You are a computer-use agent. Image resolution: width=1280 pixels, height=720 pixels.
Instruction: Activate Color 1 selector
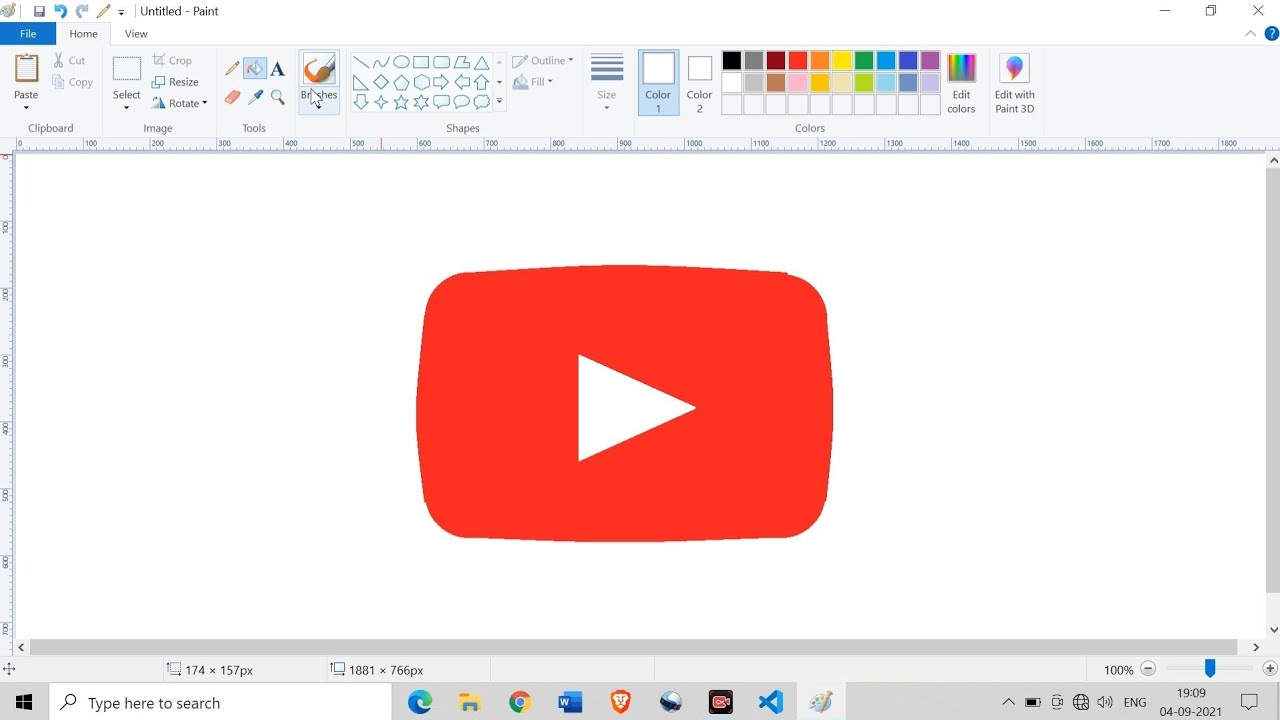pos(658,82)
